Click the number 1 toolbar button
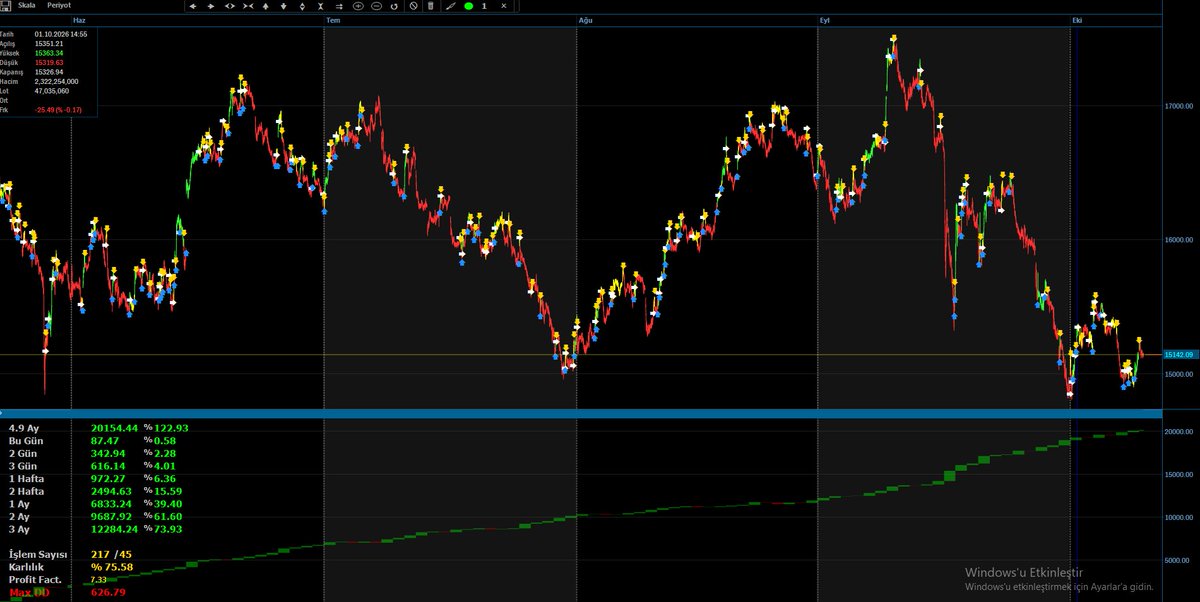 point(484,6)
